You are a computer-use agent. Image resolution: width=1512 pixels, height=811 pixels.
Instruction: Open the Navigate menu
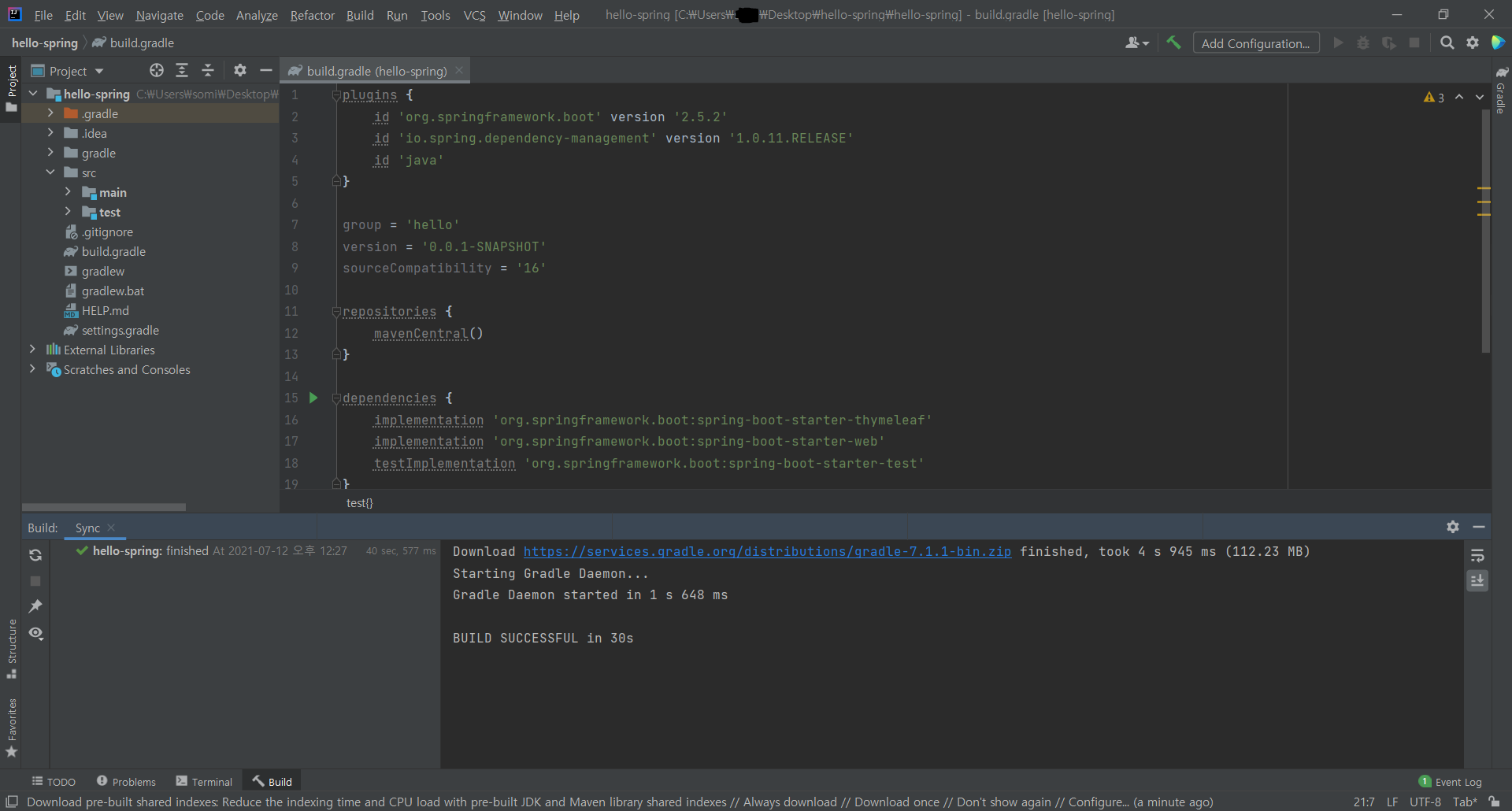(x=159, y=15)
